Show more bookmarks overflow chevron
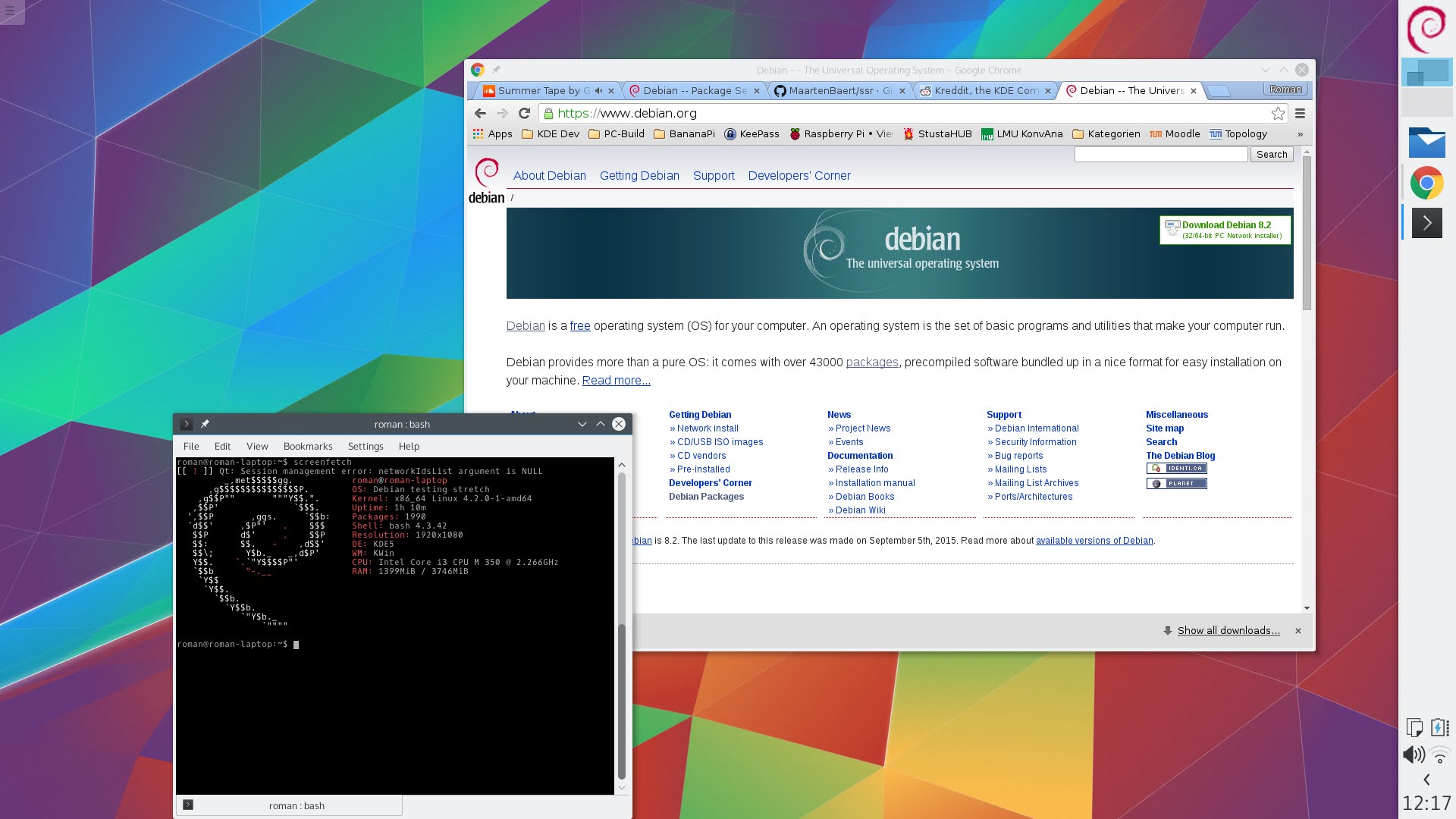 tap(1300, 133)
